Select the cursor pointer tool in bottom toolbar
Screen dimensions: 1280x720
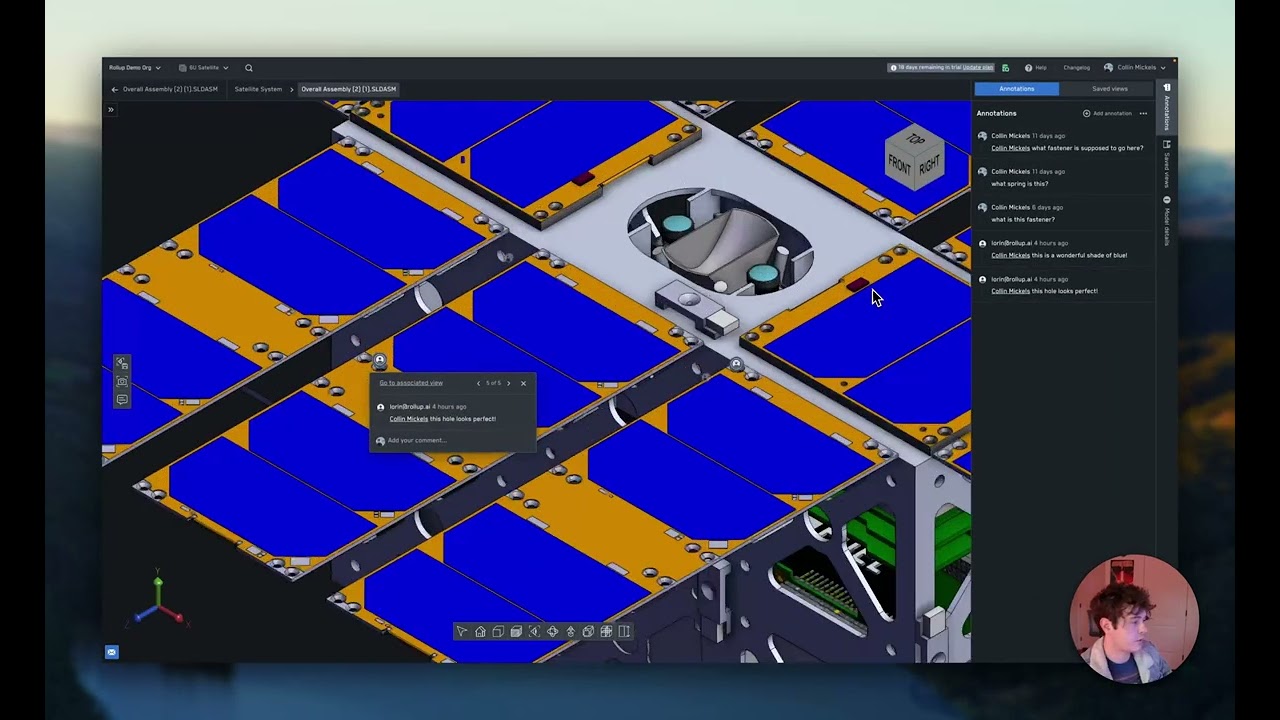coord(462,631)
